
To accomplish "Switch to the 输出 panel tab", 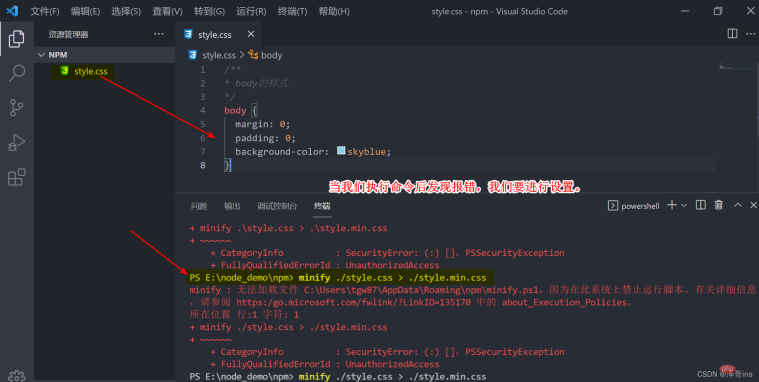I will pos(232,206).
